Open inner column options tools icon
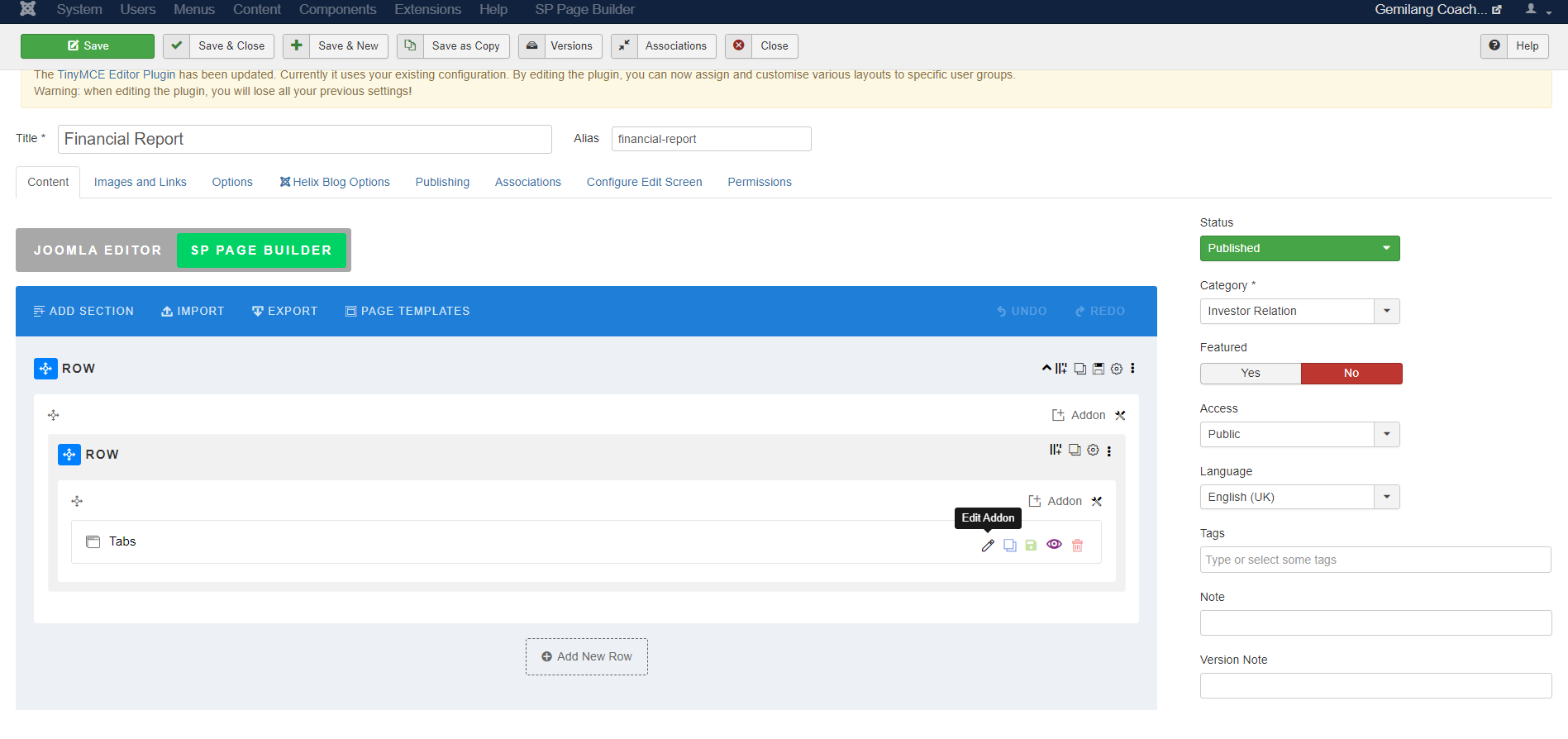The height and width of the screenshot is (739, 1568). coord(1097,501)
